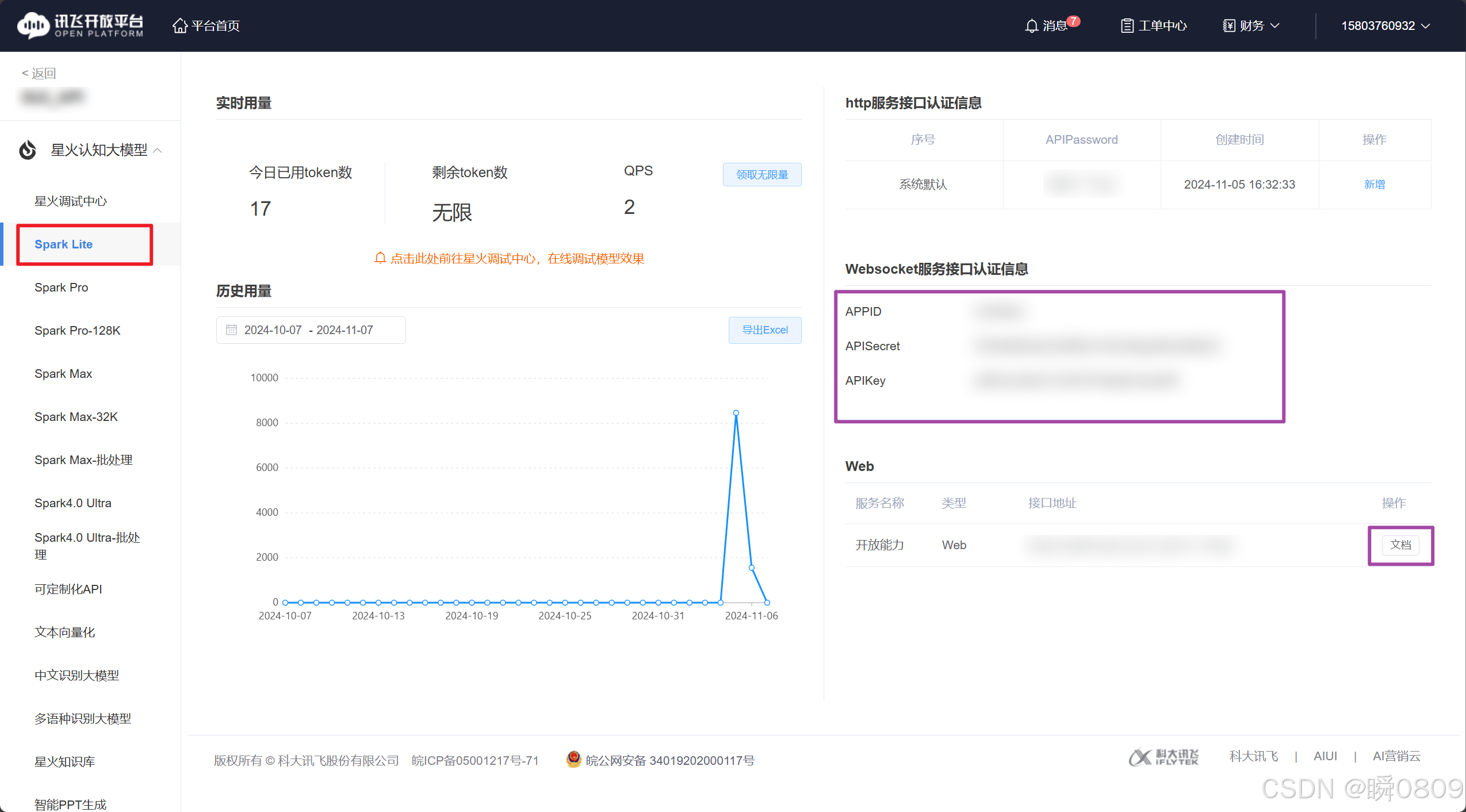The image size is (1466, 812).
Task: Click the blurred APISecret value
Action: (x=1097, y=346)
